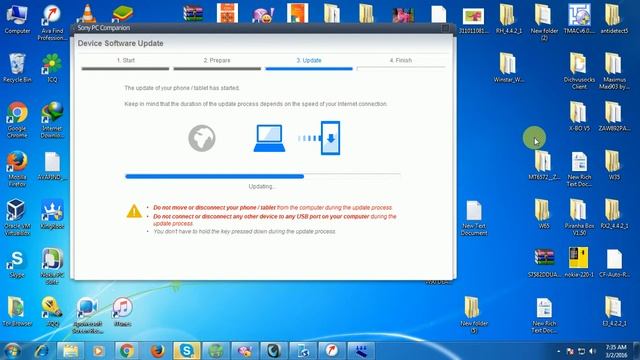
Task: Open the ZAW892PA folder
Action: 614,117
